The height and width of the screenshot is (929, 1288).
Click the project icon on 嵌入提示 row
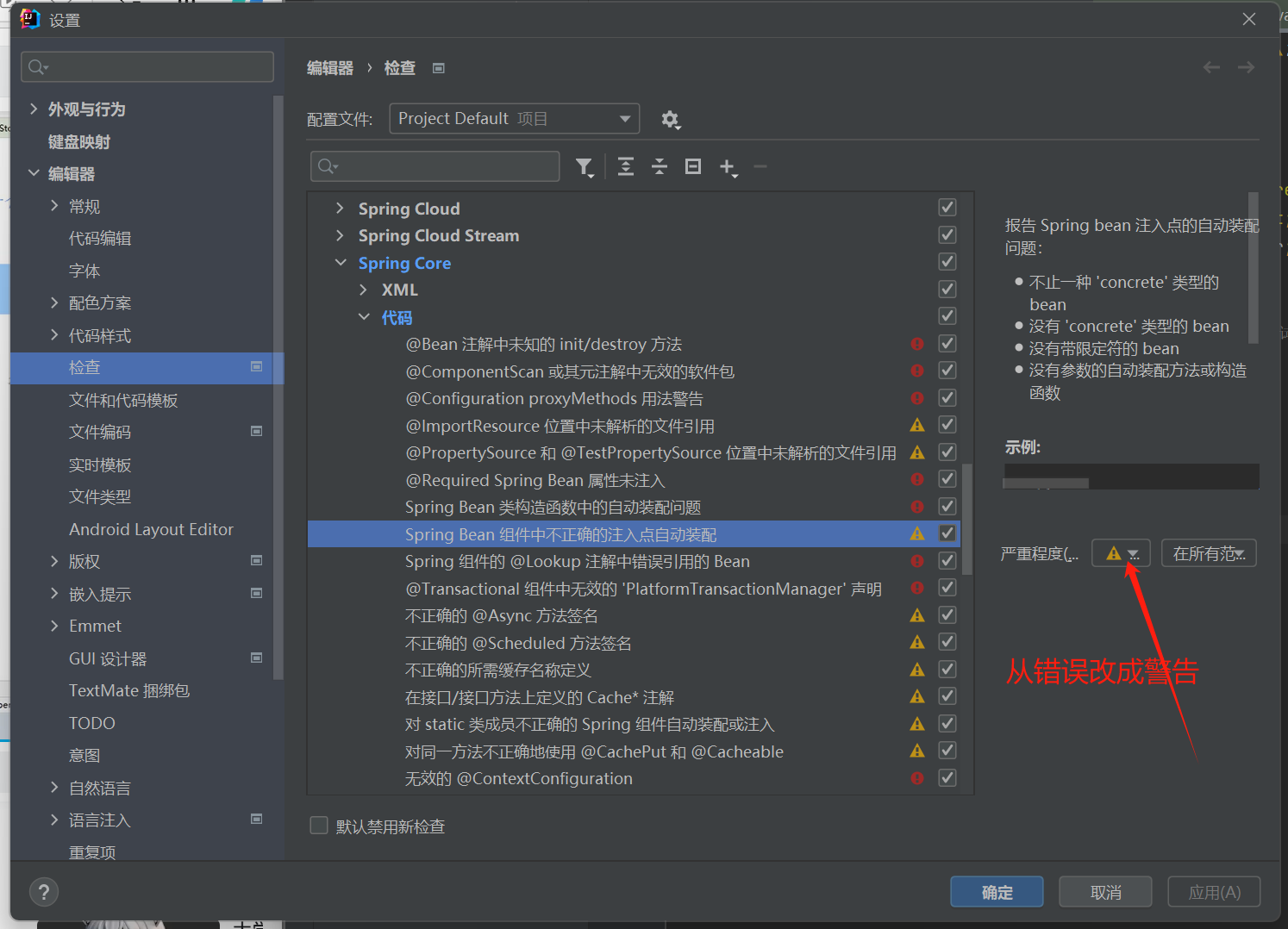point(256,593)
